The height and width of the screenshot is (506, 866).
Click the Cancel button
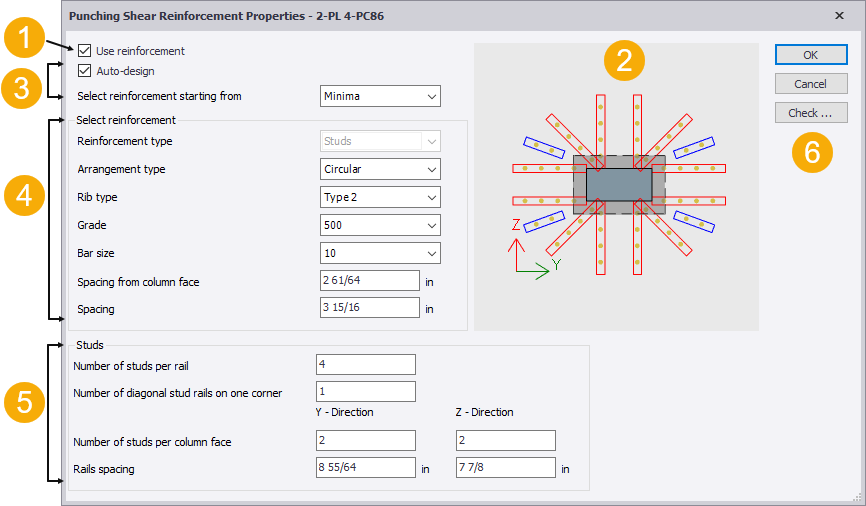810,84
